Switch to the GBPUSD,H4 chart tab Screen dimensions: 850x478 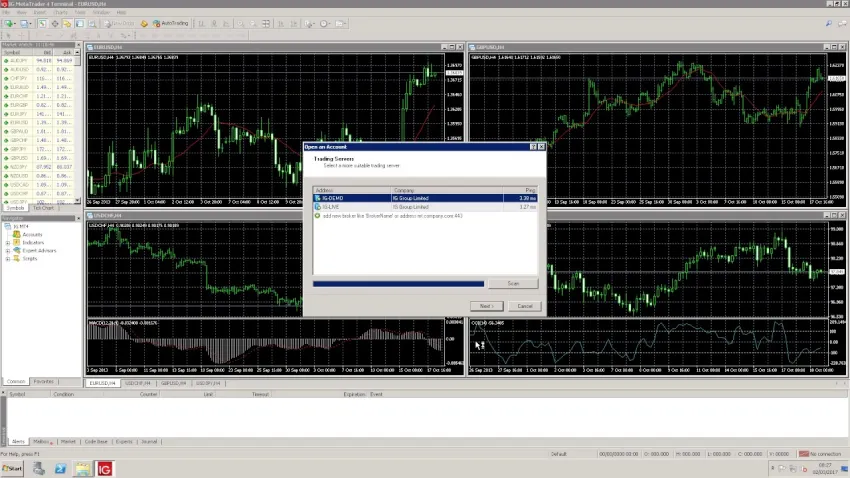pyautogui.click(x=173, y=383)
